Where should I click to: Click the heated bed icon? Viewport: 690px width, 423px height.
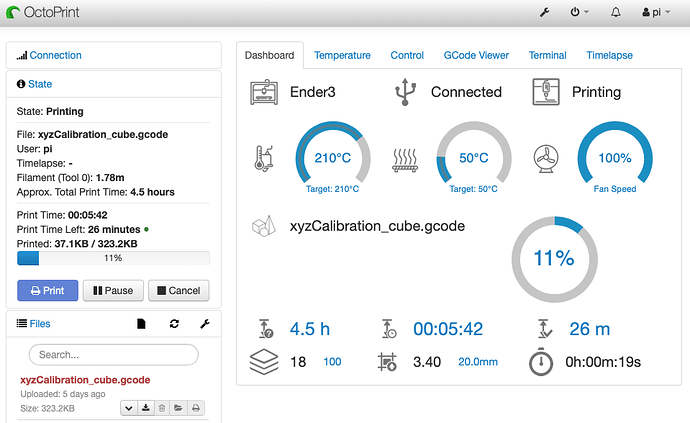coord(405,160)
